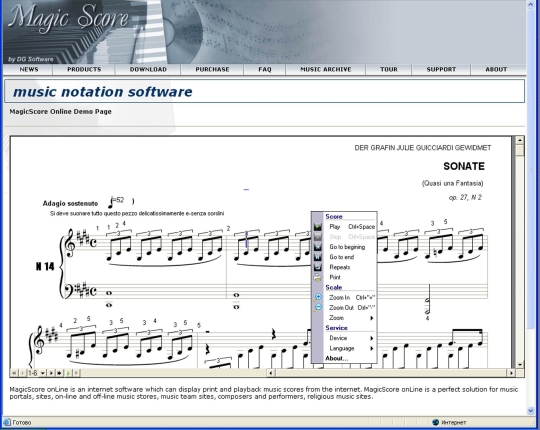Expand the Zoom submenu arrow
Image resolution: width=540 pixels, height=430 pixels.
(x=371, y=318)
